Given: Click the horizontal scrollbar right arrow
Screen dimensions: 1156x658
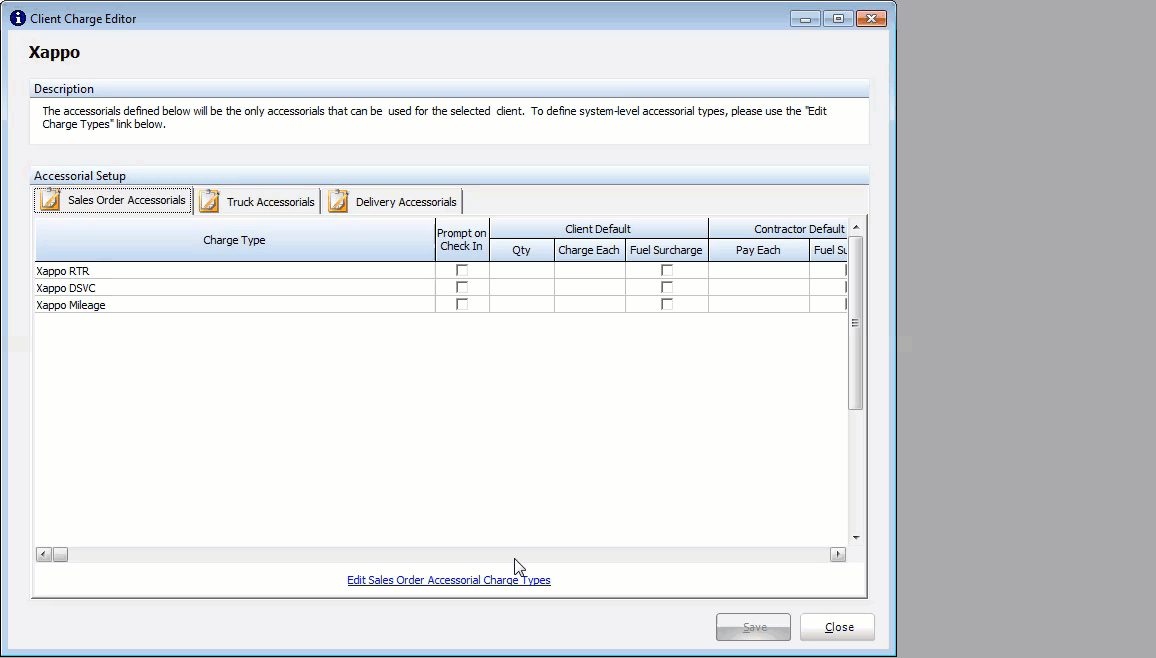Looking at the screenshot, I should (x=838, y=554).
